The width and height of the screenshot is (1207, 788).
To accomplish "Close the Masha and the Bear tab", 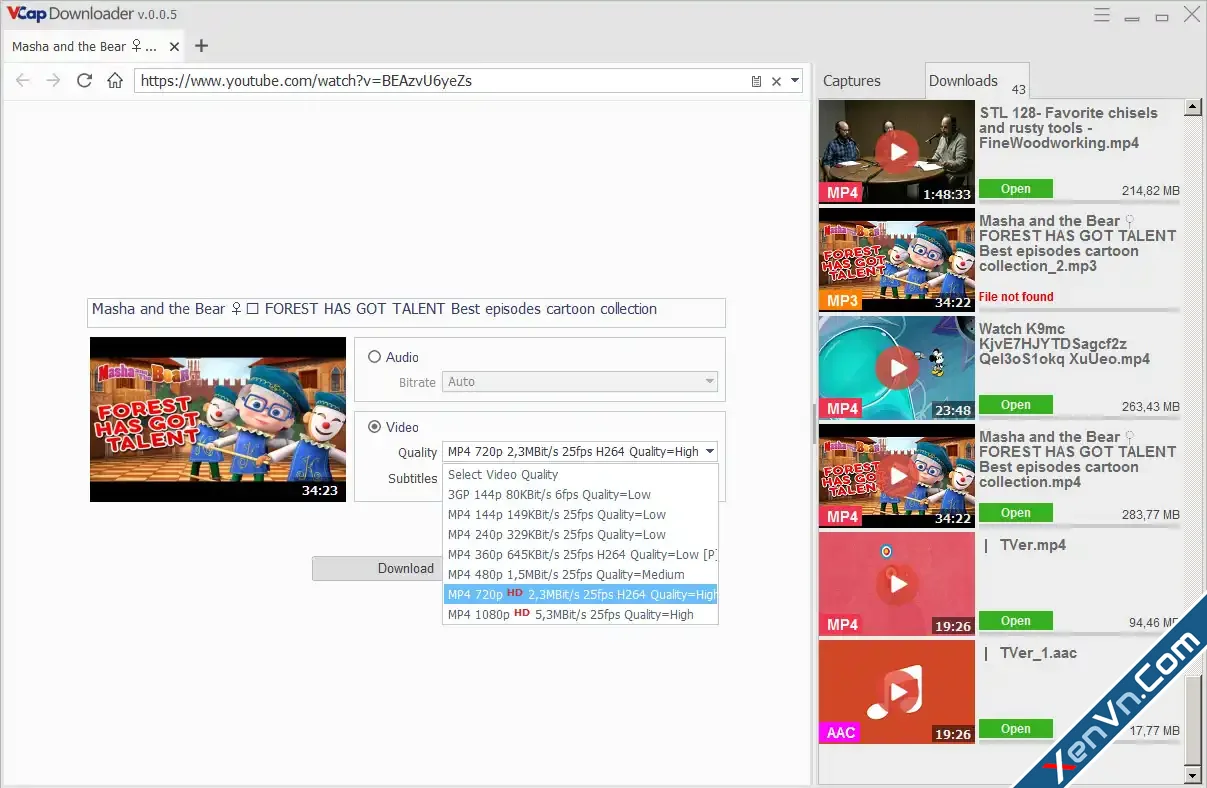I will [x=175, y=46].
